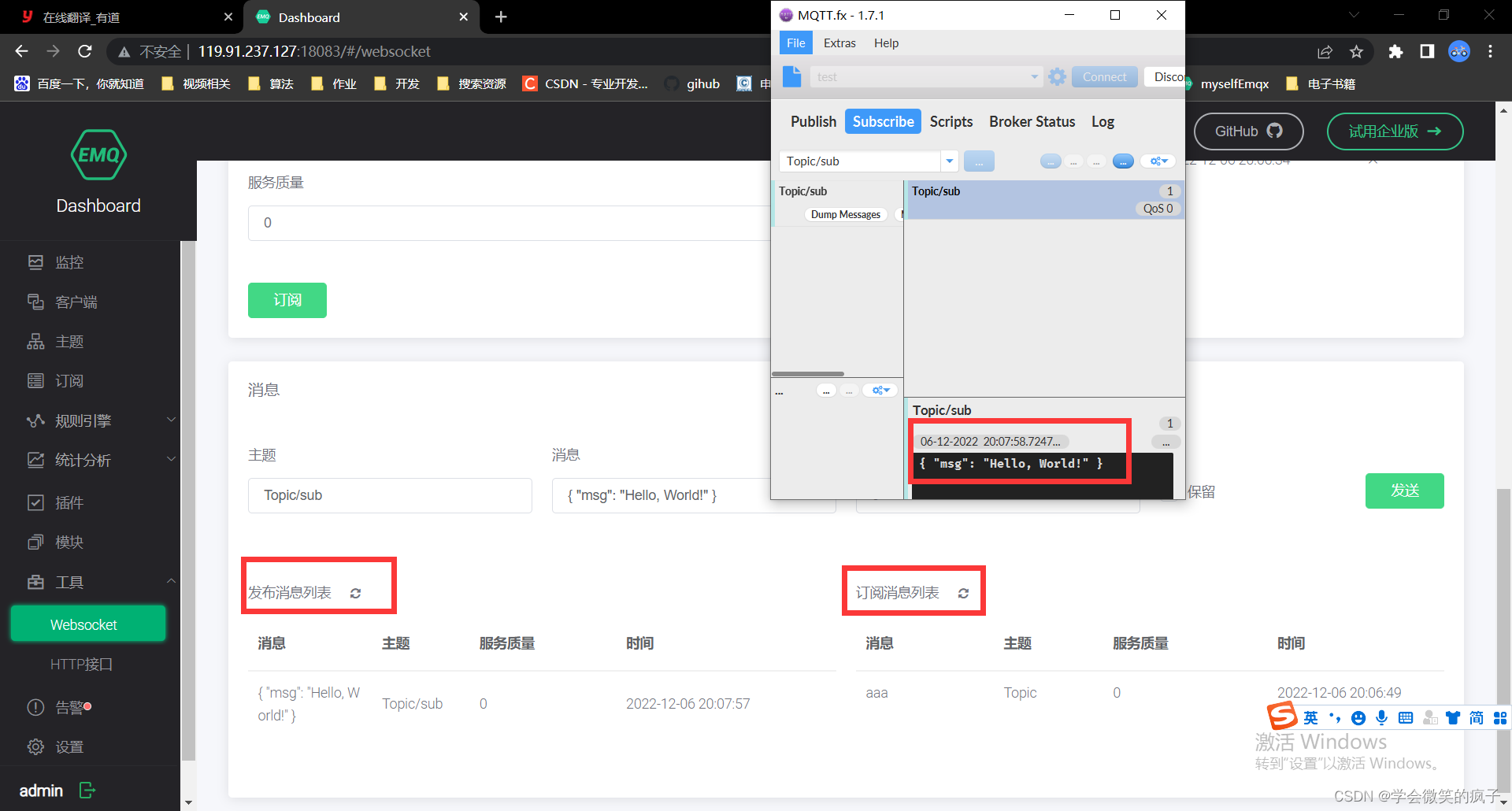Toggle Sogou 简 simplified Chinese mode
Image resolution: width=1512 pixels, height=811 pixels.
[1477, 717]
